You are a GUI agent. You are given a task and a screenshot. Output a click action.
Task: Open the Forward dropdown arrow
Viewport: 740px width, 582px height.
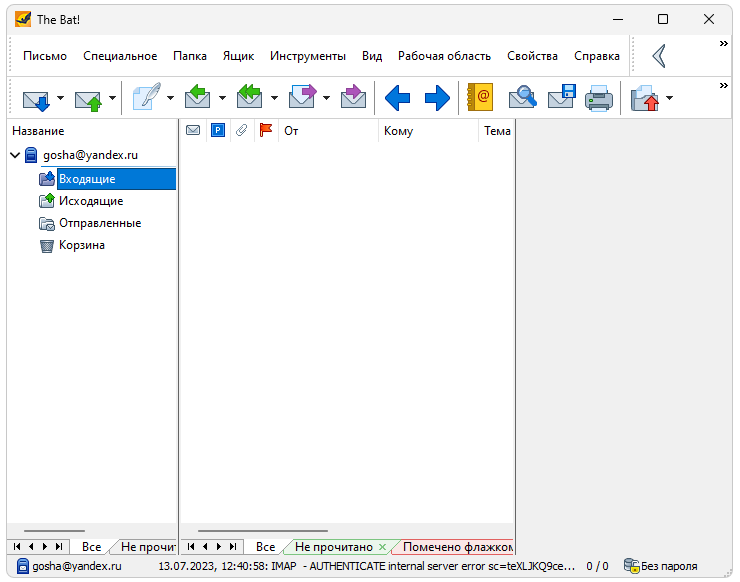pyautogui.click(x=326, y=98)
